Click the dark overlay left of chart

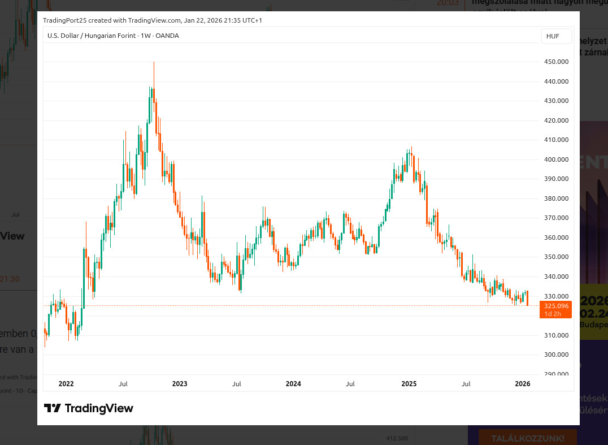[x=18, y=200]
